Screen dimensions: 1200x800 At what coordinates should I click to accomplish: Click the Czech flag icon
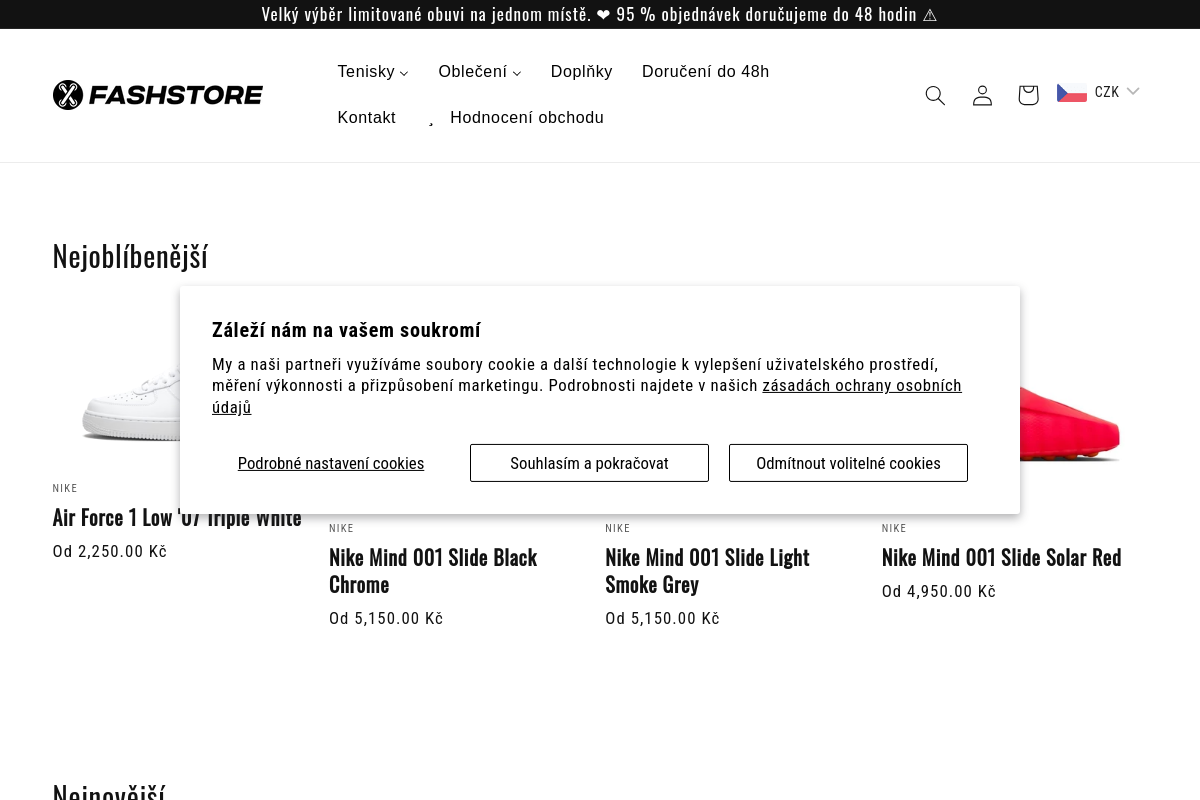[x=1072, y=93]
